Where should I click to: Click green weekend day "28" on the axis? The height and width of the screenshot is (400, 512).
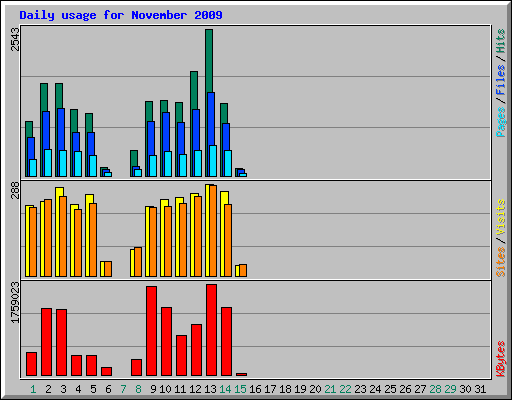(x=435, y=389)
